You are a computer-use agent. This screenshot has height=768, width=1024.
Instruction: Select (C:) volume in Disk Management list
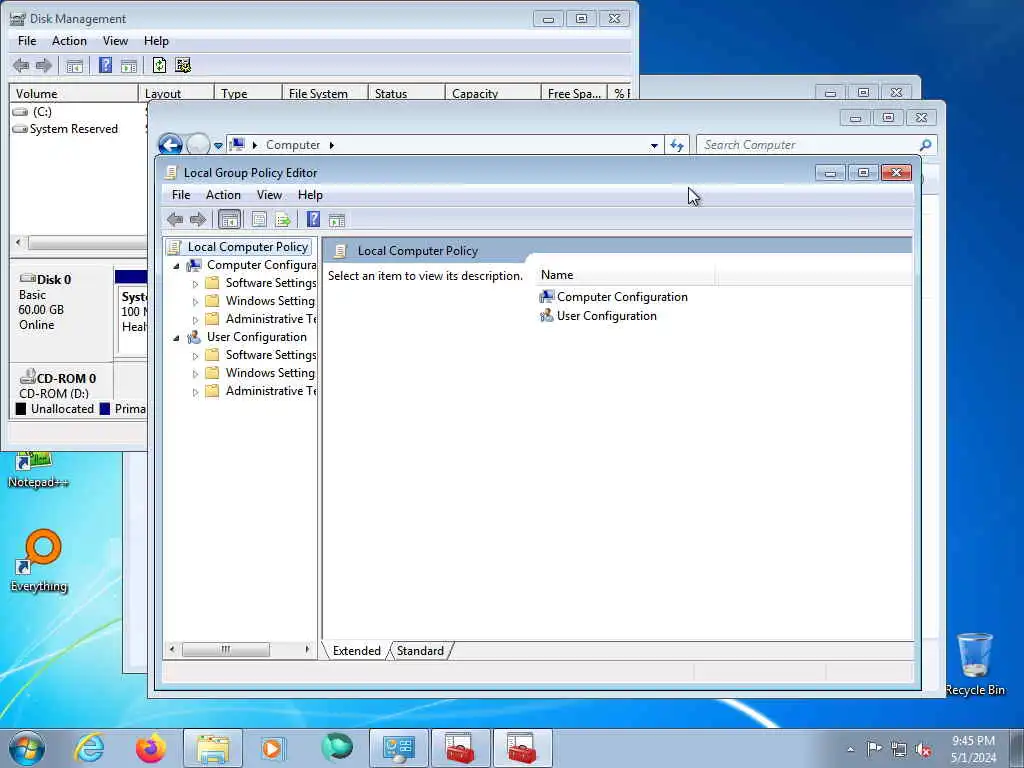click(42, 112)
